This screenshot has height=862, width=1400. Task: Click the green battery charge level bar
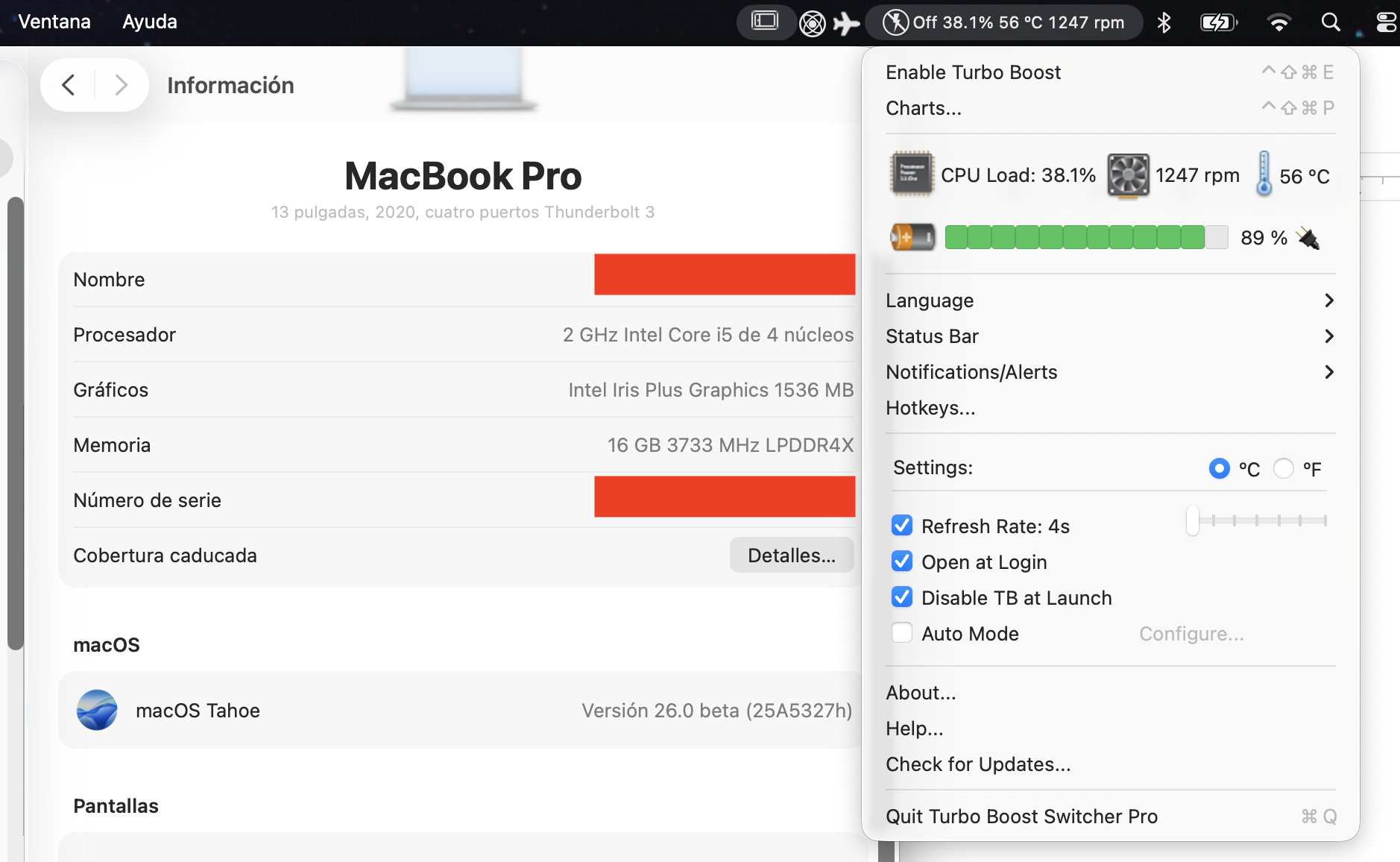coord(1086,238)
